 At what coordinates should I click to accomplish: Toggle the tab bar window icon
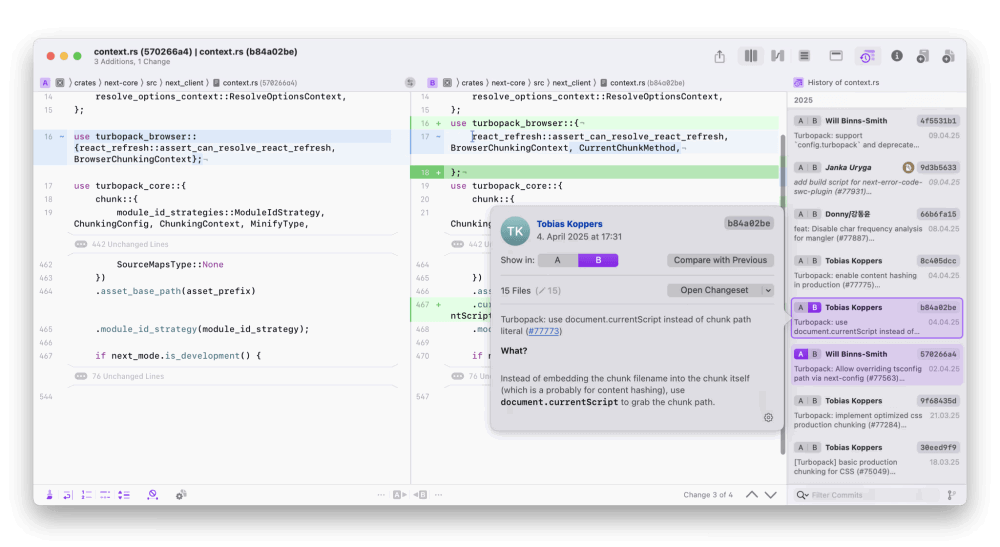pos(836,56)
